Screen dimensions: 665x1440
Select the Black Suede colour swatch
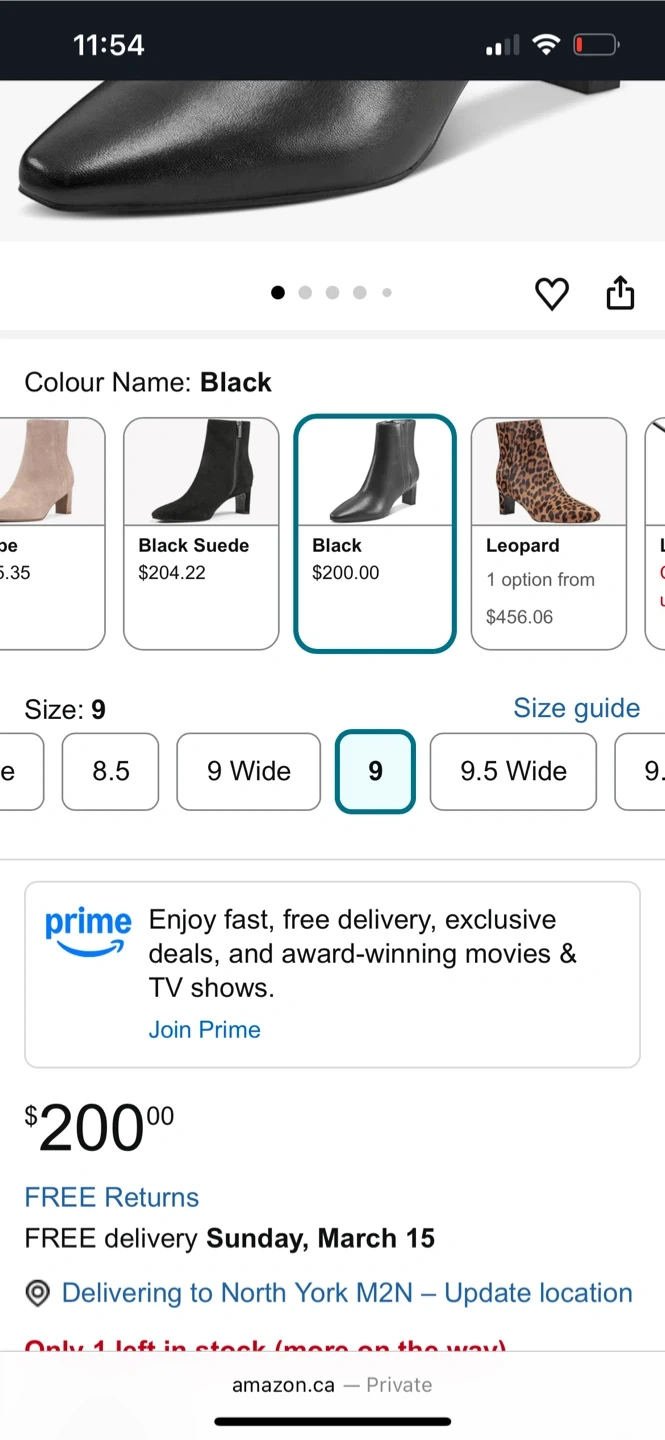coord(201,533)
